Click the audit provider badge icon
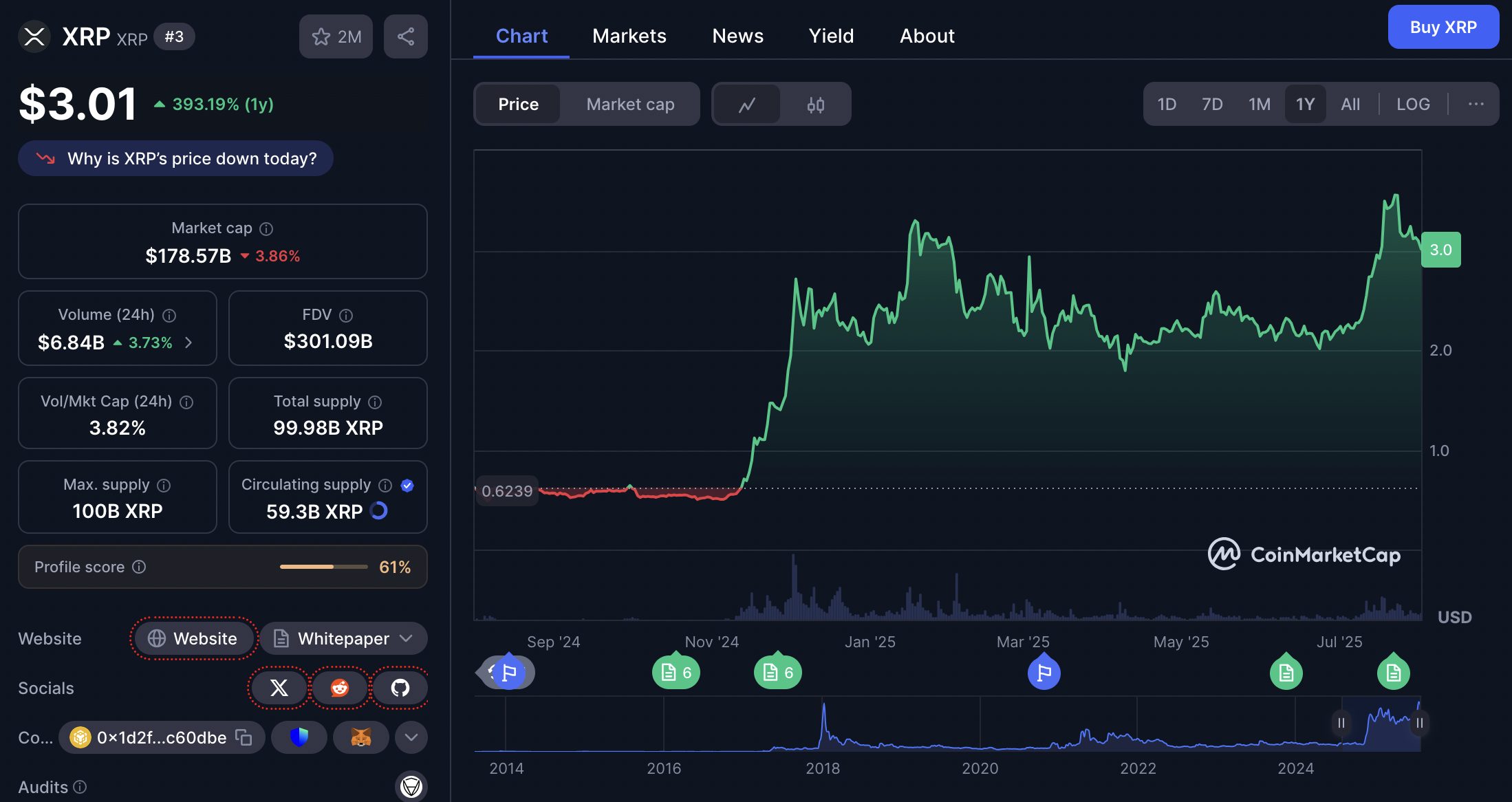This screenshot has height=802, width=1512. point(411,786)
